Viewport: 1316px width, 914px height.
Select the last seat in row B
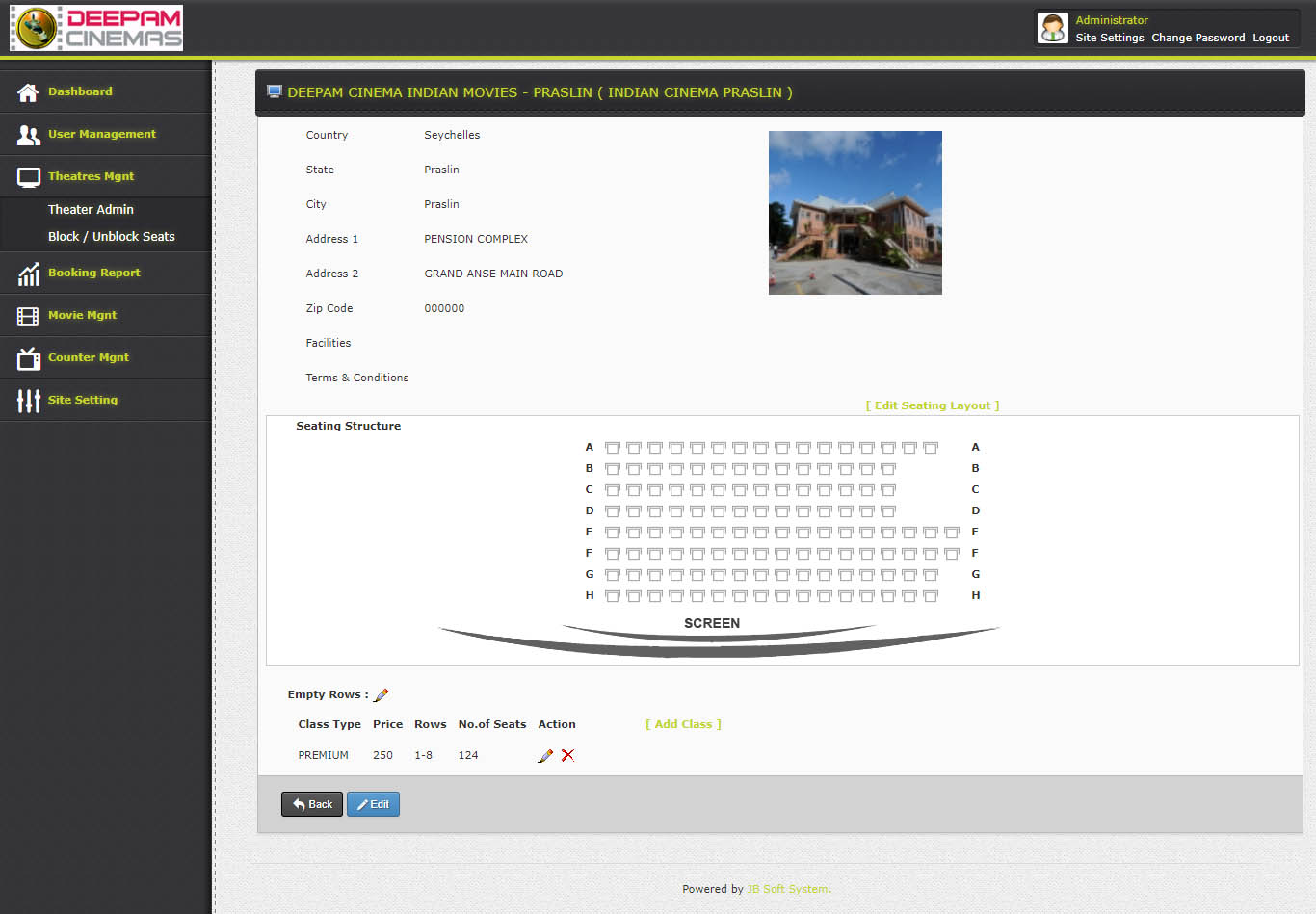point(887,469)
